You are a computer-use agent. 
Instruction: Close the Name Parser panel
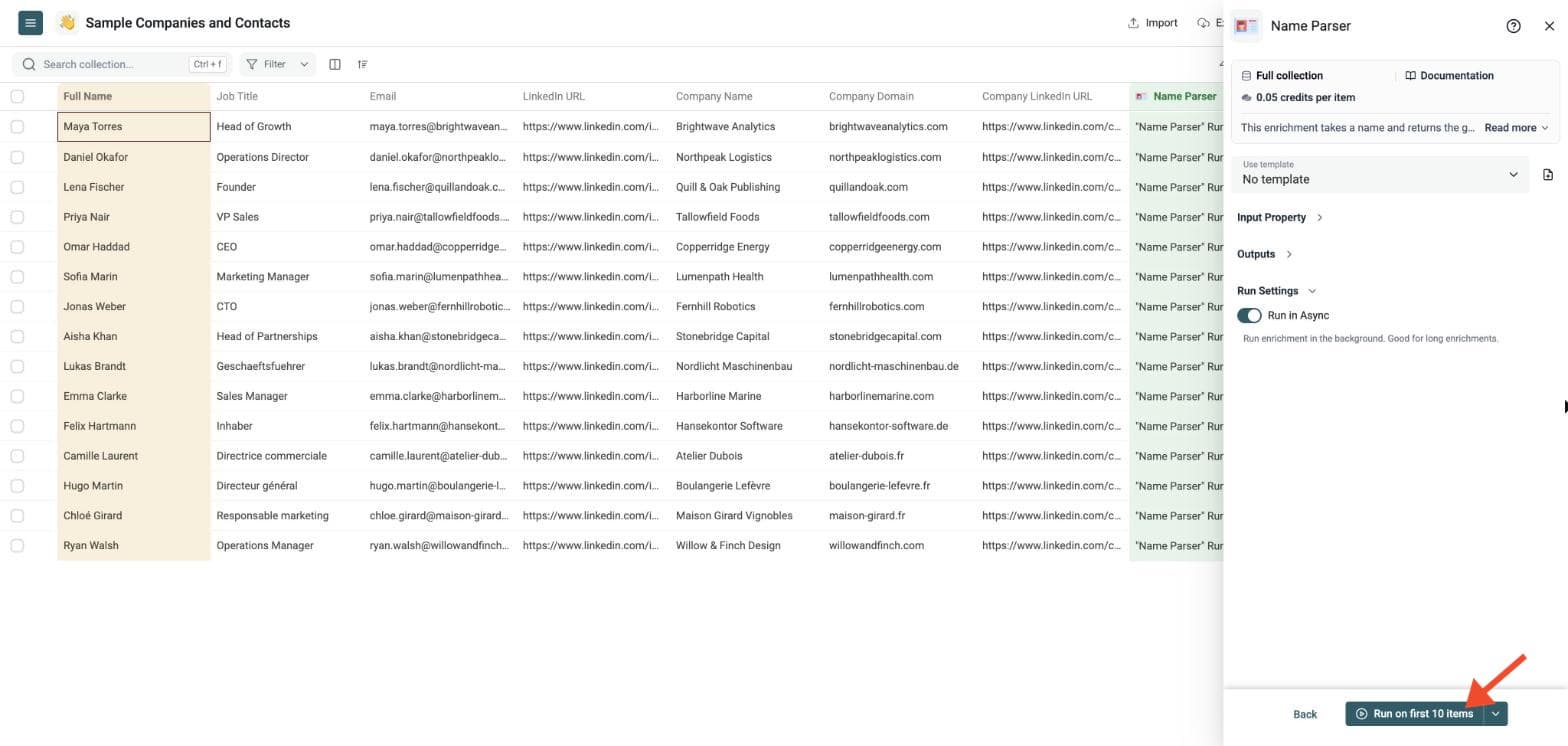(x=1549, y=26)
